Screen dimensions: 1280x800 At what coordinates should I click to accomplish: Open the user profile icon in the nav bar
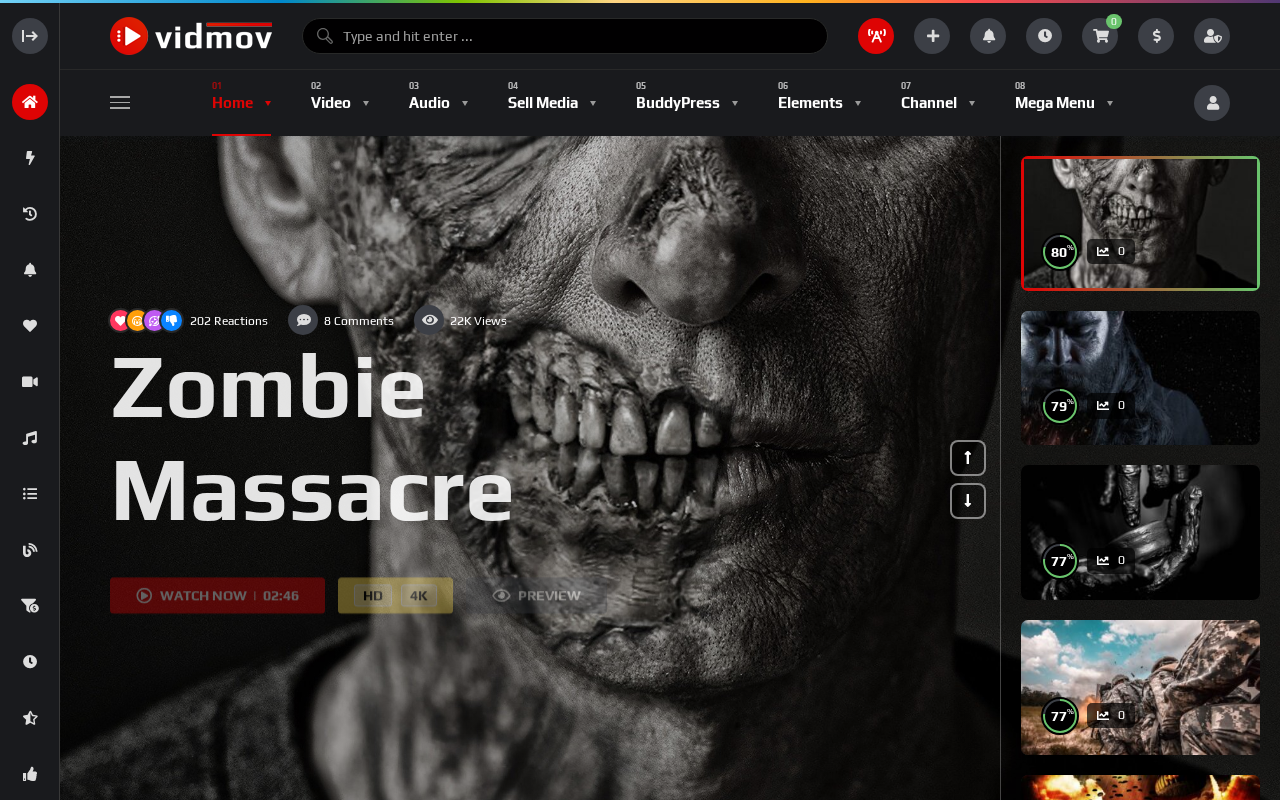pyautogui.click(x=1212, y=103)
